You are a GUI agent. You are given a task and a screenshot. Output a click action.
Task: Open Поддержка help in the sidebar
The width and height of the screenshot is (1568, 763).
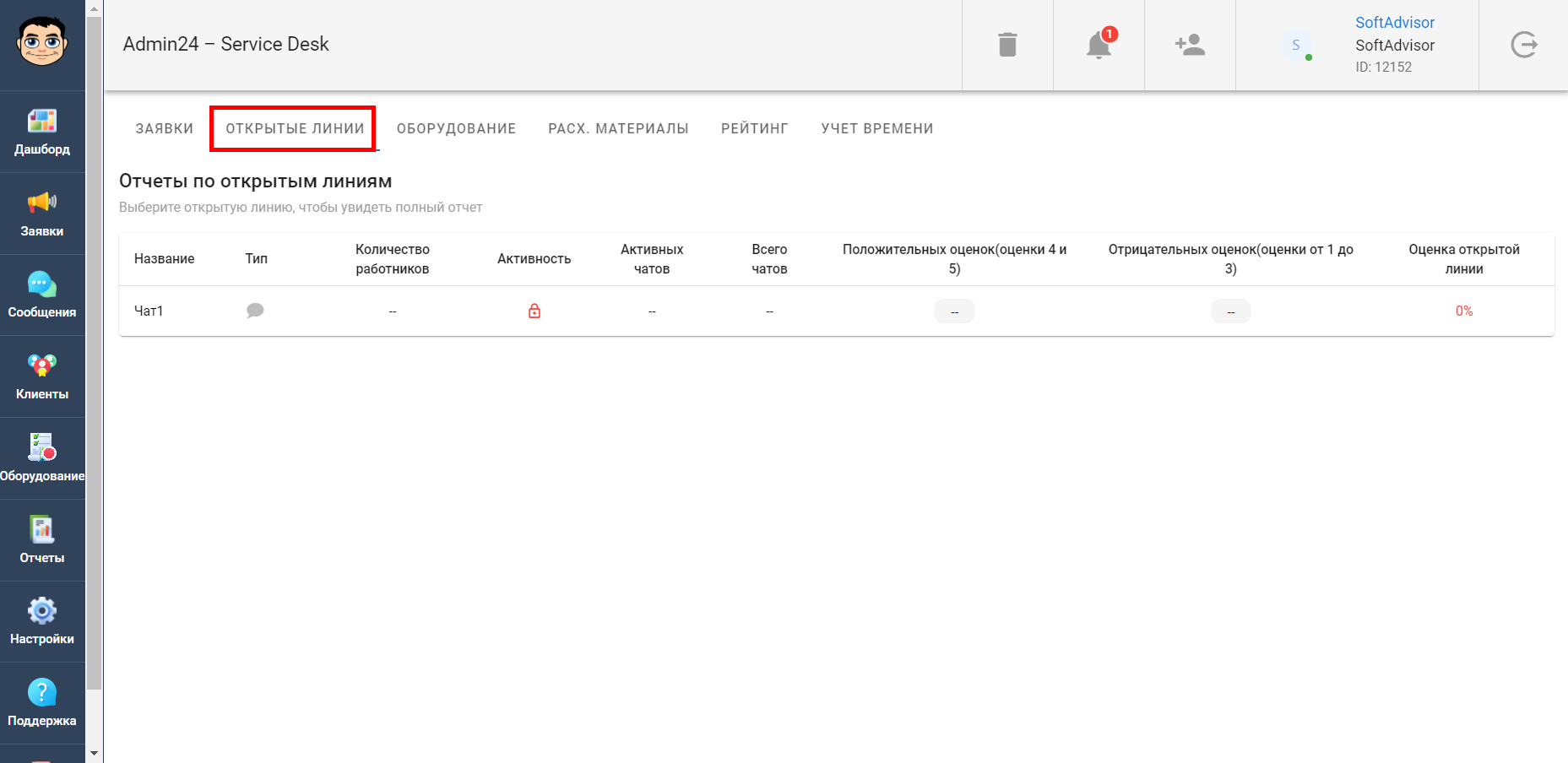click(42, 703)
